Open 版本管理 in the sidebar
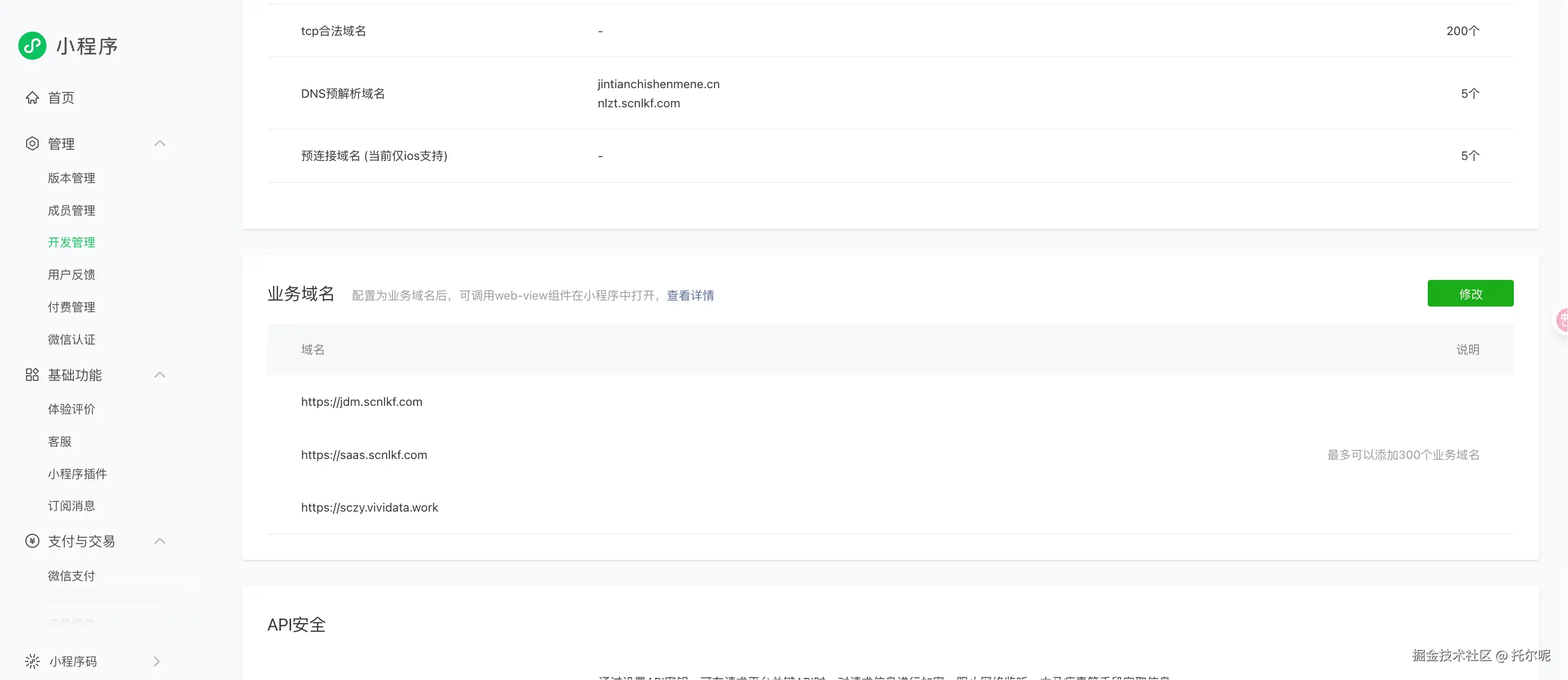 tap(71, 178)
